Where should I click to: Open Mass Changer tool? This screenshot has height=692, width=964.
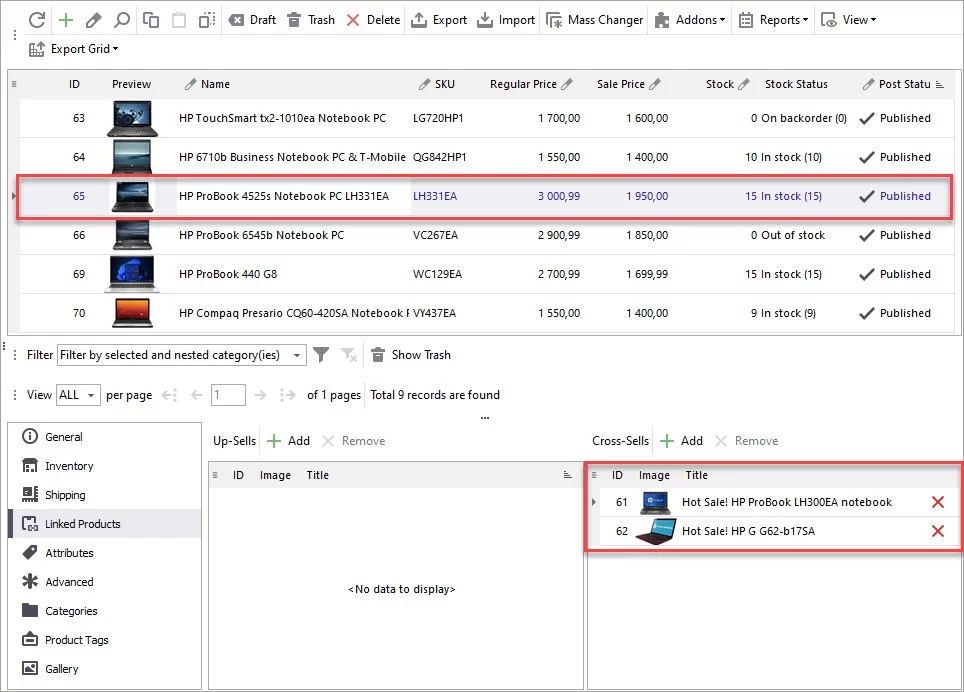[595, 20]
